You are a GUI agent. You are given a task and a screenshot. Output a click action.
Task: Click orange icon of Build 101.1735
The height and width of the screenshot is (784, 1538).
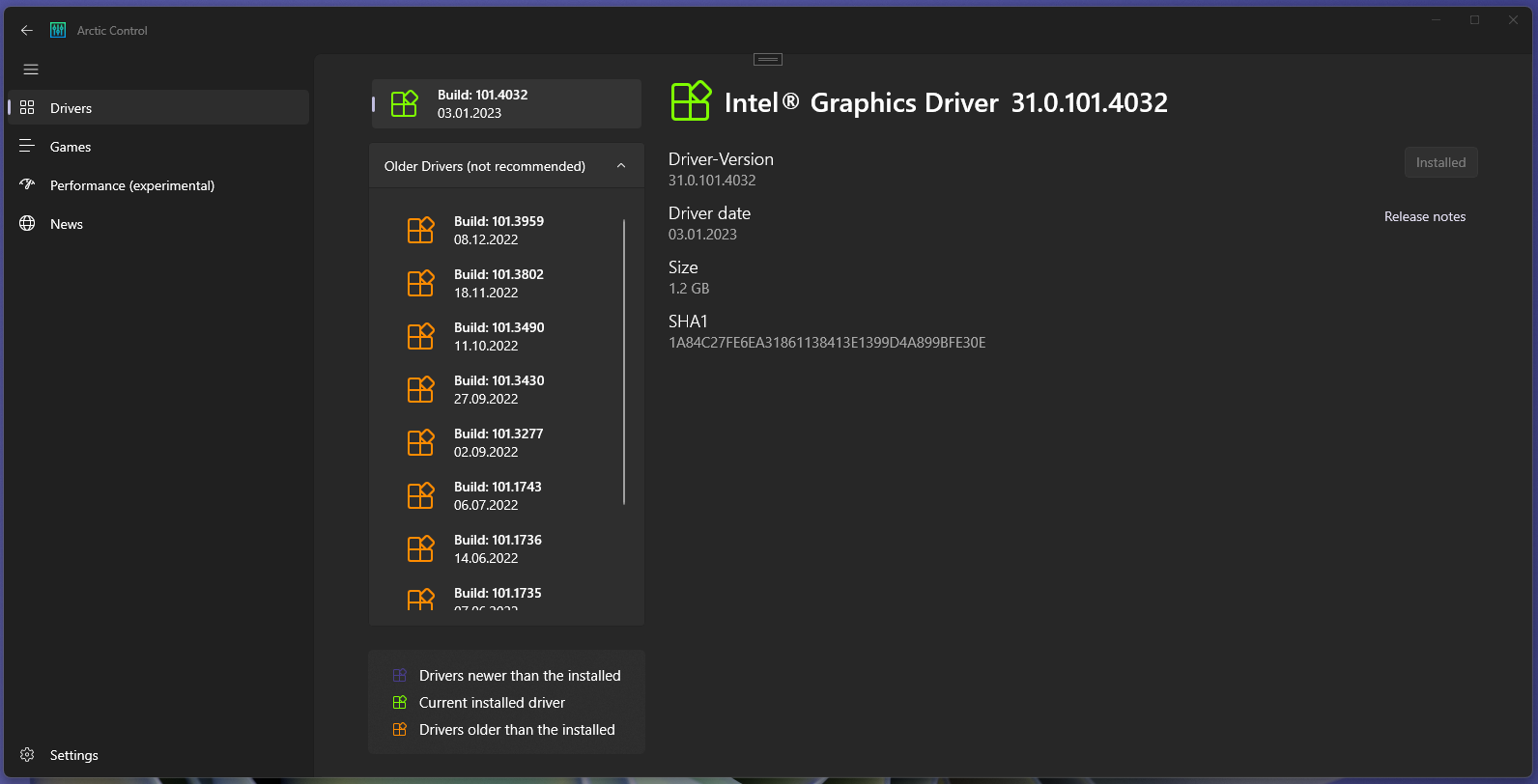pos(420,599)
